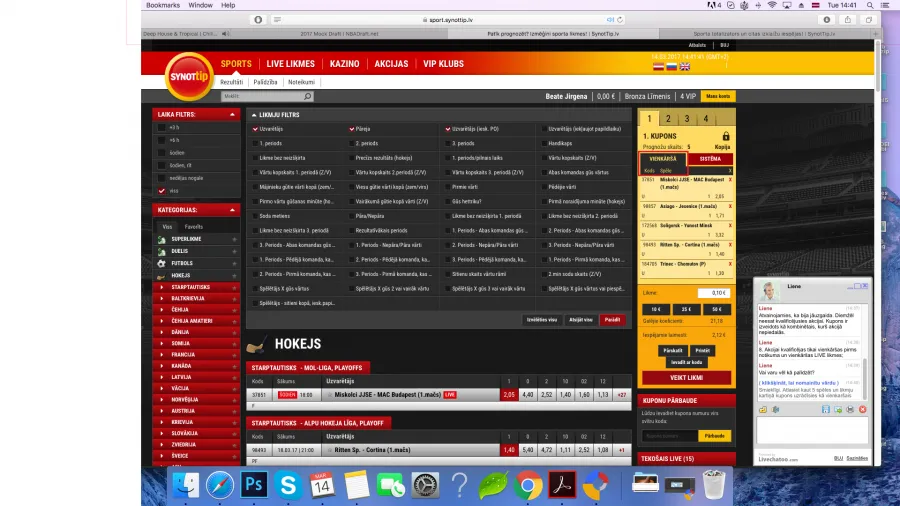Open the Akcijas menu

[391, 64]
